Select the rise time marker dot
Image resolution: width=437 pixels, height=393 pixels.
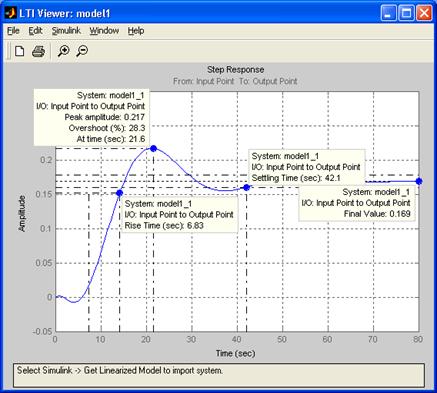pyautogui.click(x=119, y=193)
